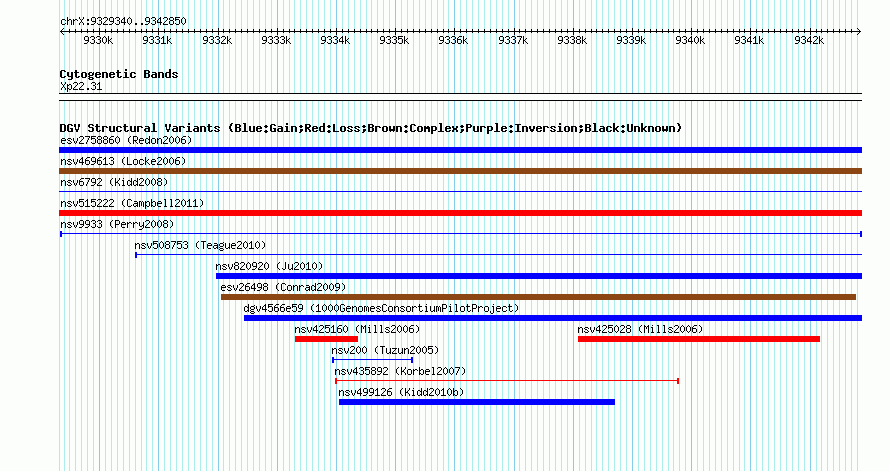This screenshot has height=471, width=890.
Task: Select the thin blue nsv200 variant line
Action: (372, 360)
